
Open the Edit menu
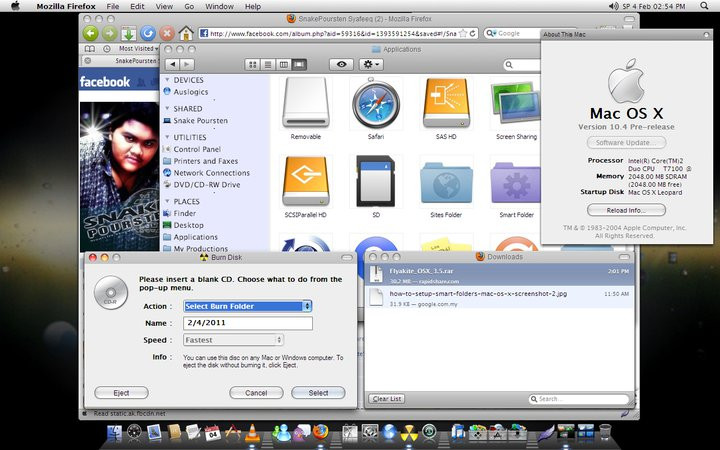[137, 6]
